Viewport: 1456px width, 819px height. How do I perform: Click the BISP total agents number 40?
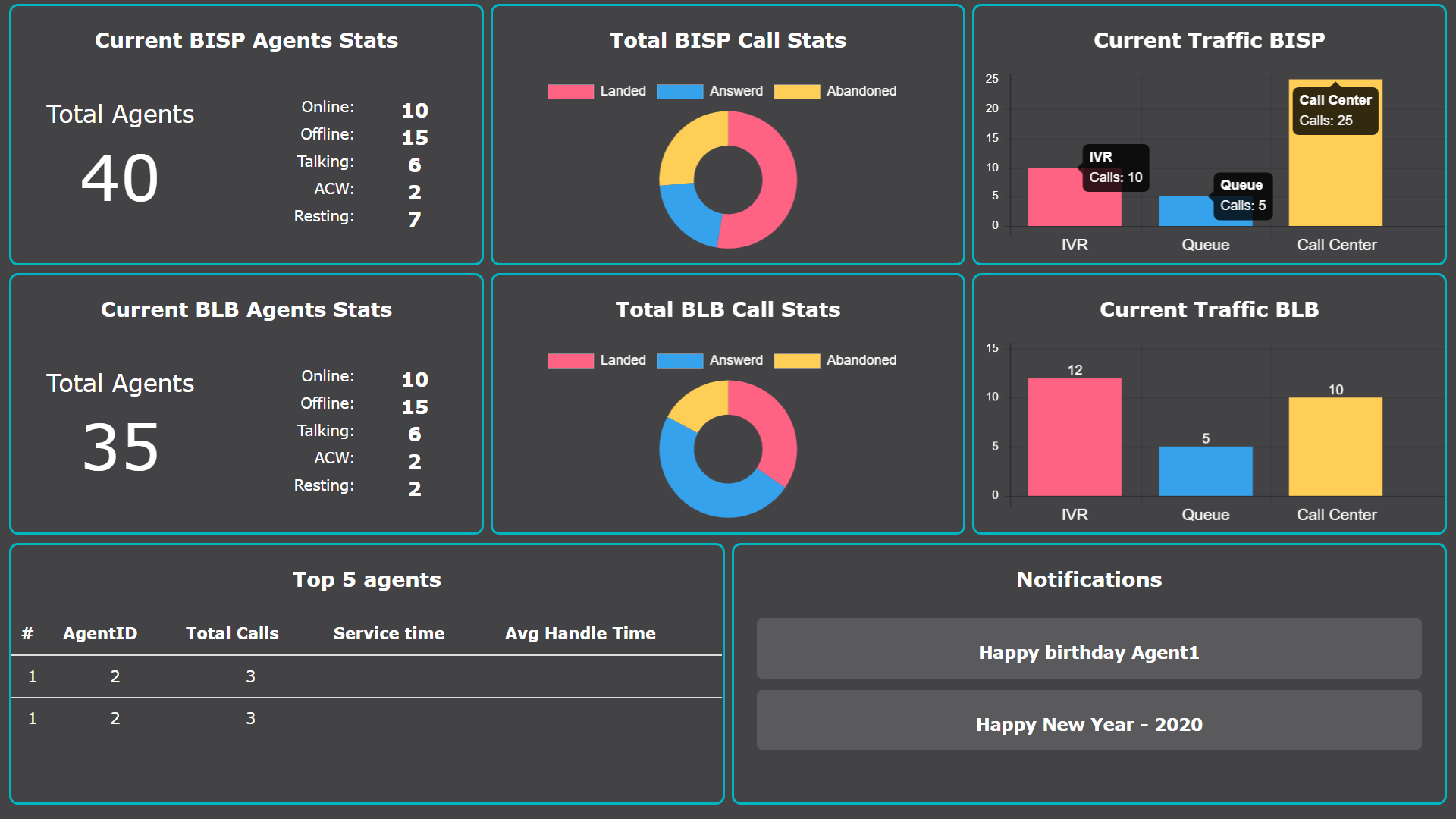120,178
